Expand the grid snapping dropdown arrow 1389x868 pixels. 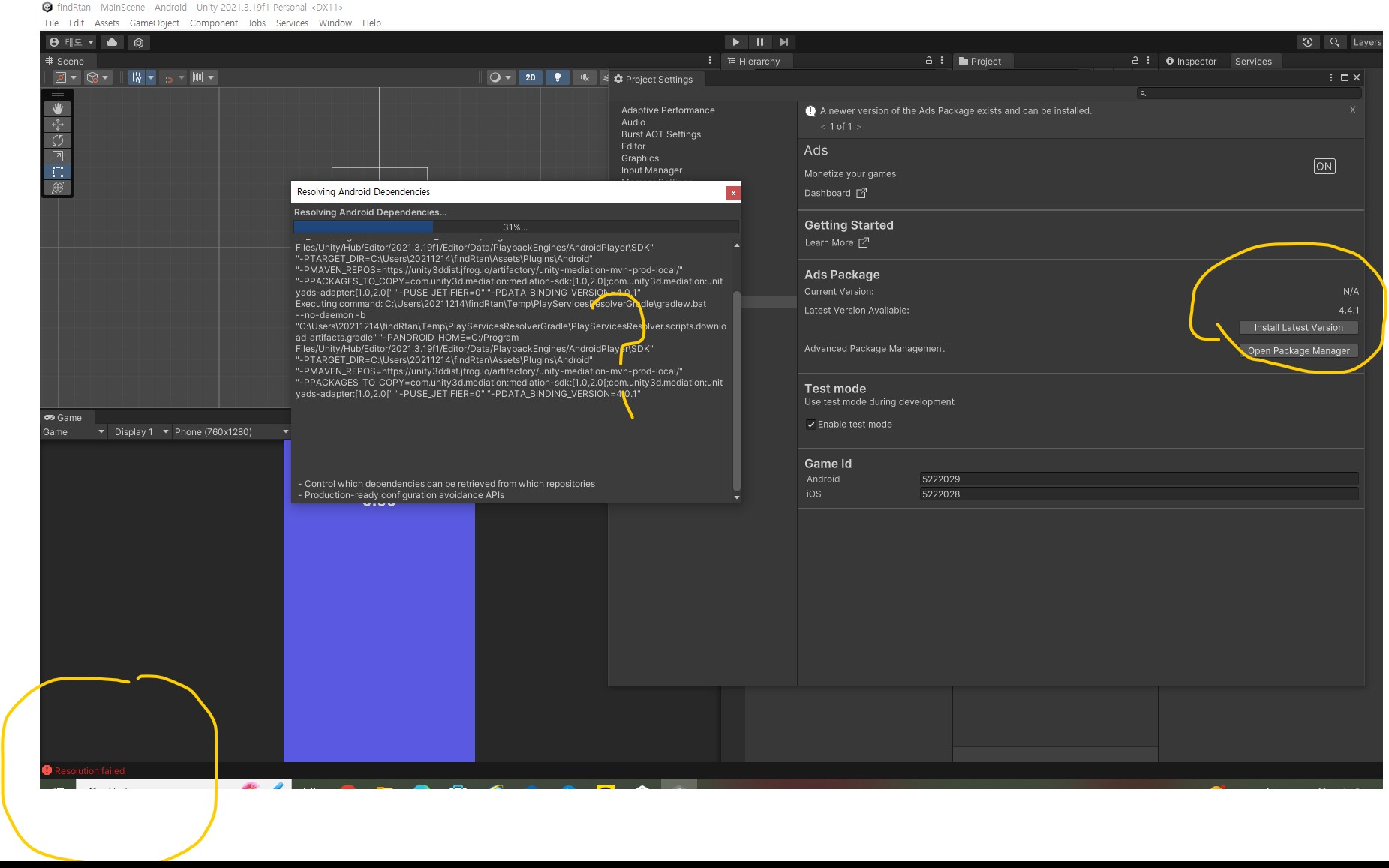(x=182, y=77)
